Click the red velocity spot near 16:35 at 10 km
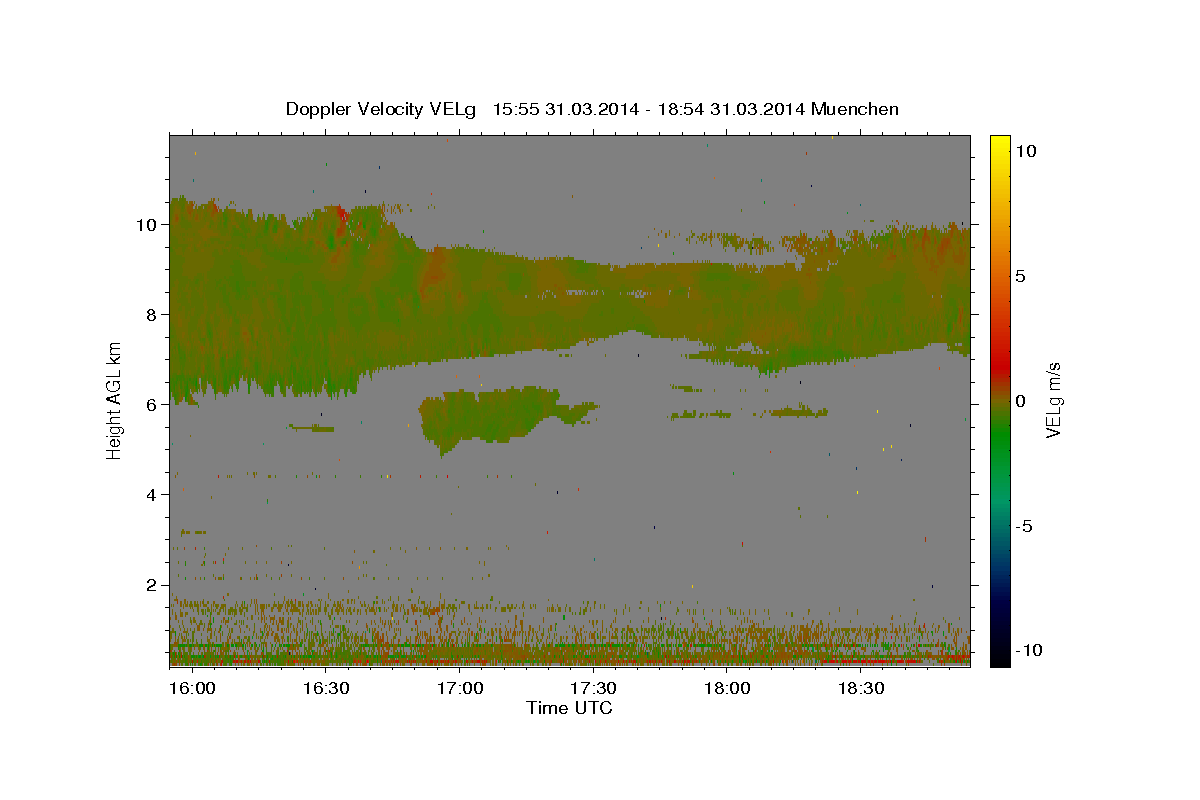Screen dimensions: 1200x800 pos(341,218)
